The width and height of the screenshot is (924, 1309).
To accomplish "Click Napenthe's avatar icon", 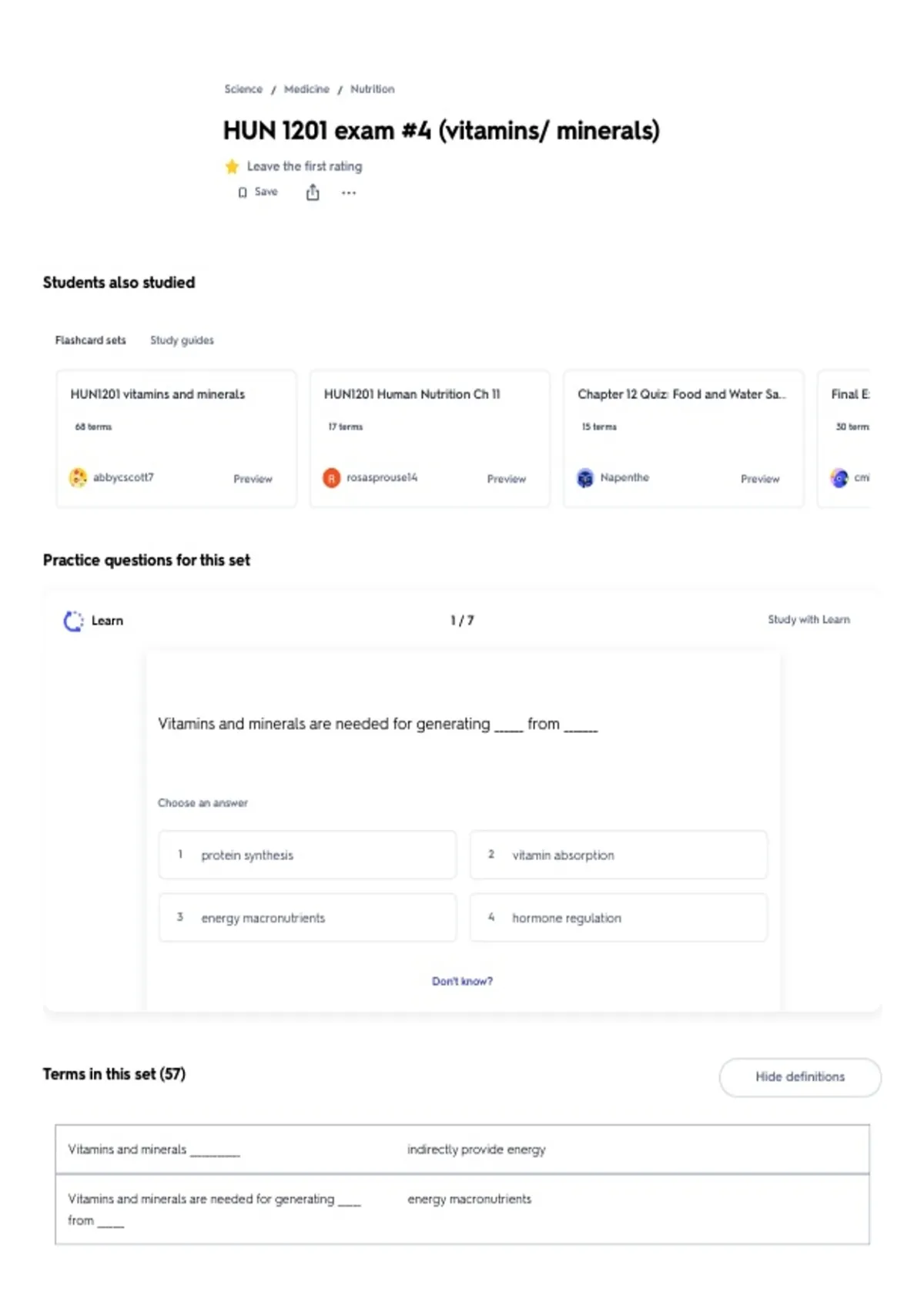I will click(x=585, y=478).
